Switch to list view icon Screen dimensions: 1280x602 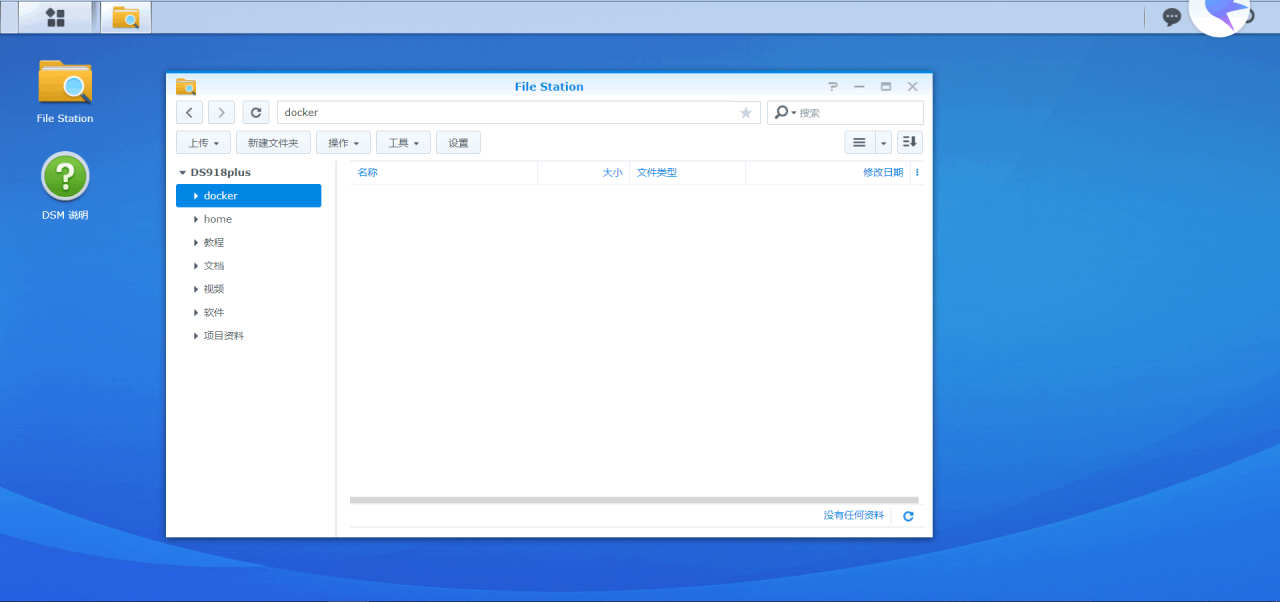click(859, 143)
